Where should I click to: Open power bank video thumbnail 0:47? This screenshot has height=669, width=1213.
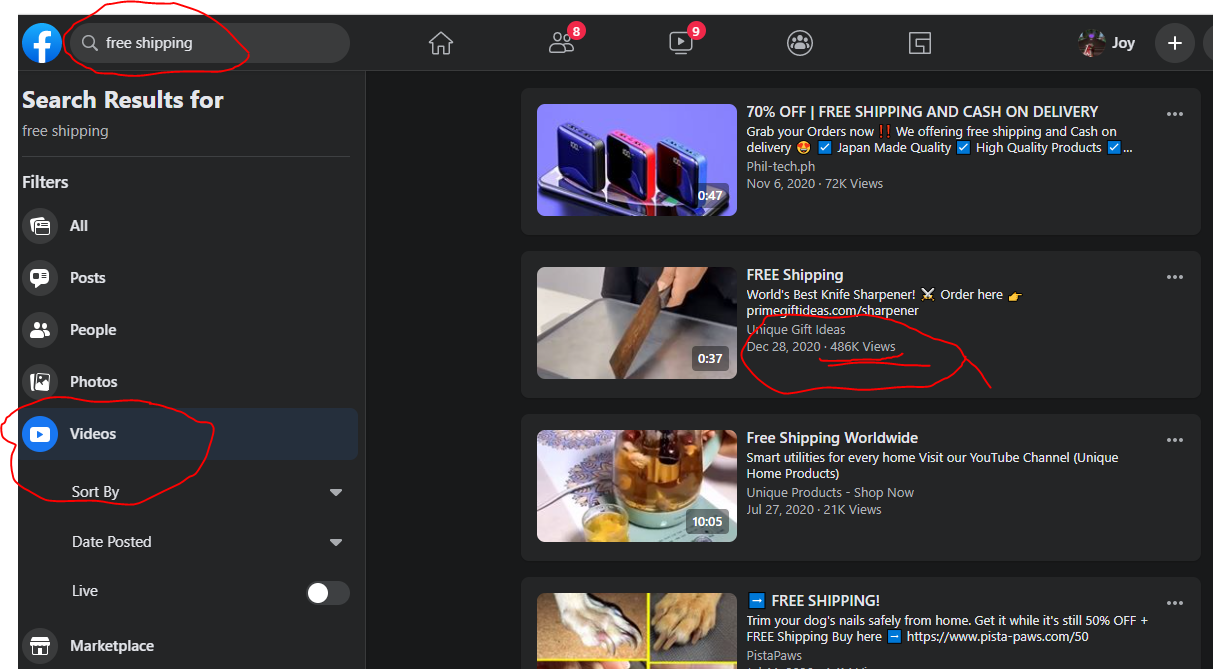pos(637,160)
